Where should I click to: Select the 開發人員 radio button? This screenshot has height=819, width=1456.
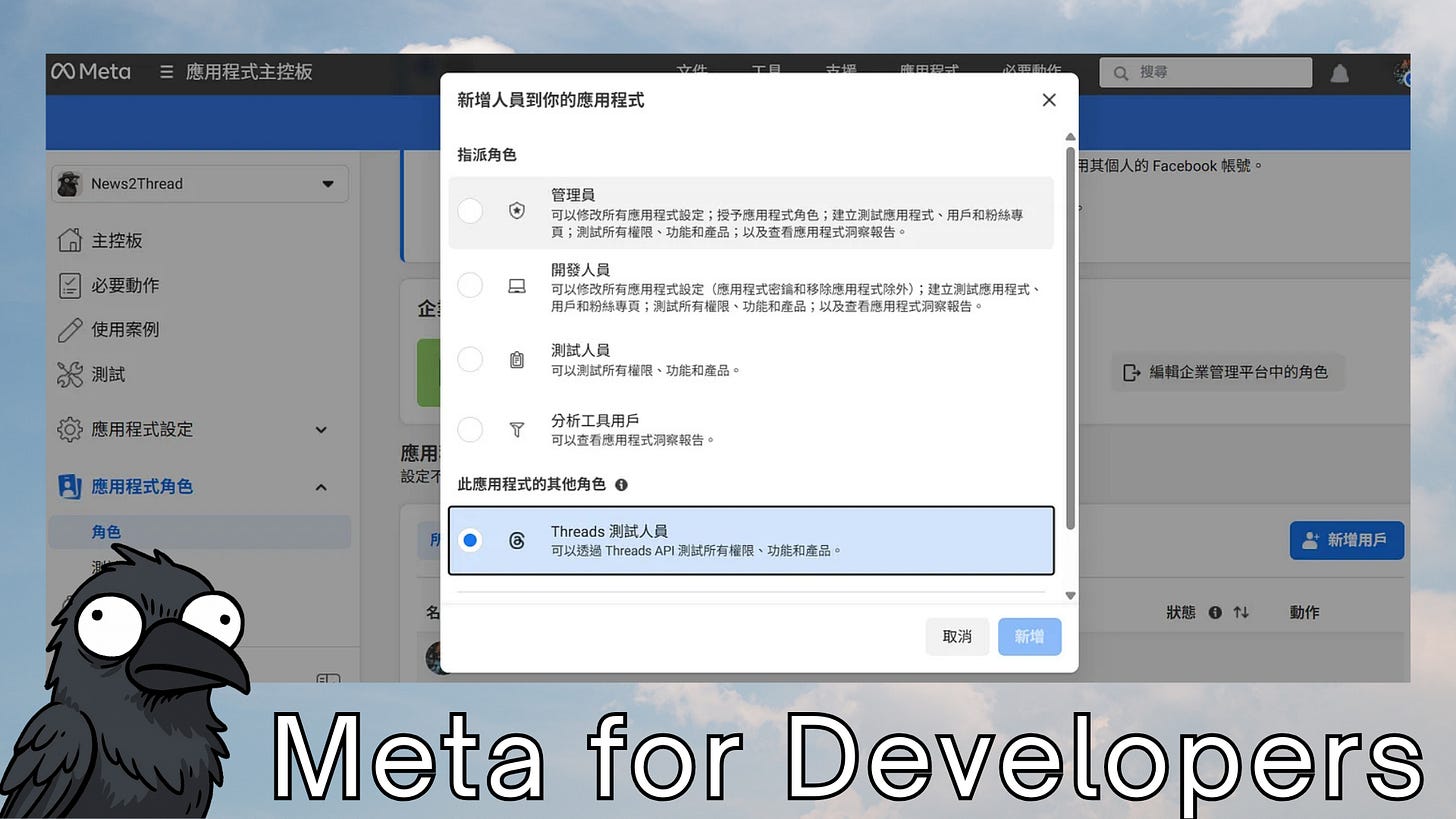point(470,286)
